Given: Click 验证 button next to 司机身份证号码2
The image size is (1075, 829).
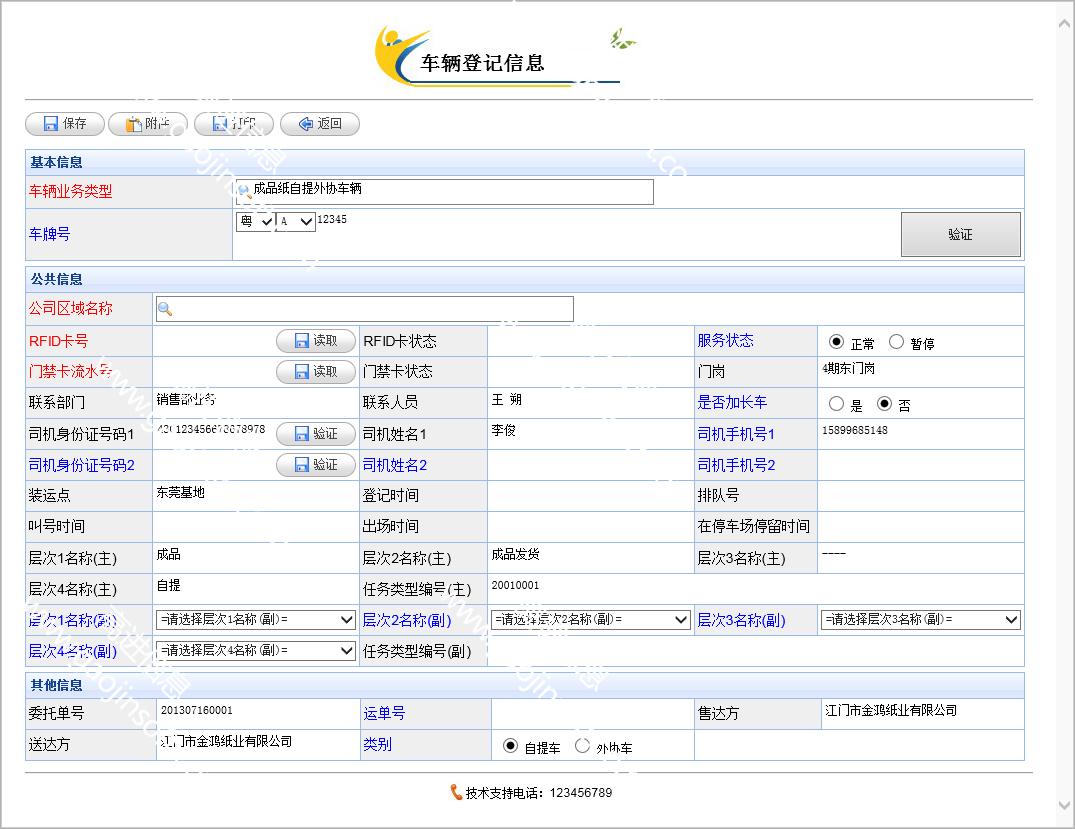Looking at the screenshot, I should coord(315,465).
